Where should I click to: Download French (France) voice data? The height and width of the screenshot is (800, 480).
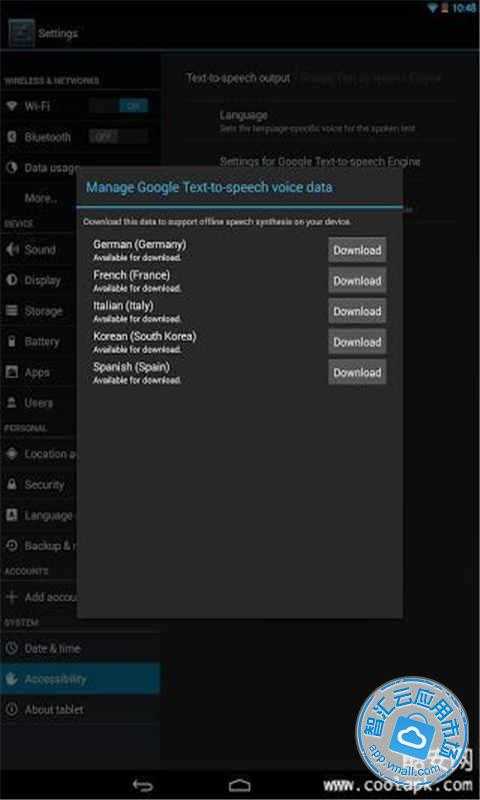click(357, 281)
